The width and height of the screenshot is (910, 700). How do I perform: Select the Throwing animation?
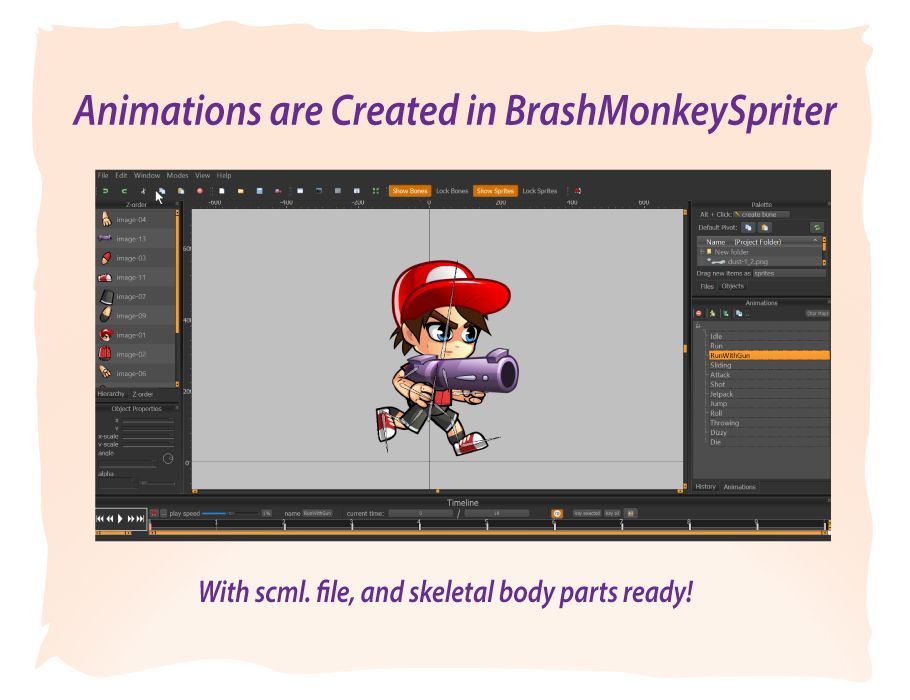[x=769, y=423]
